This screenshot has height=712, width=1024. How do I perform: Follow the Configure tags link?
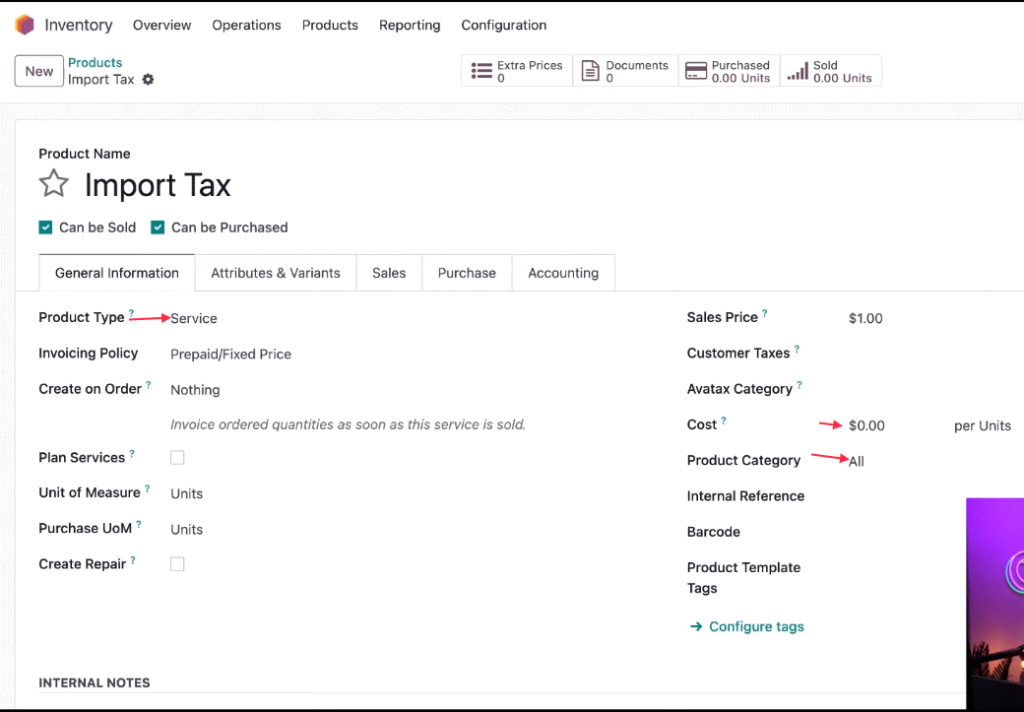point(746,626)
